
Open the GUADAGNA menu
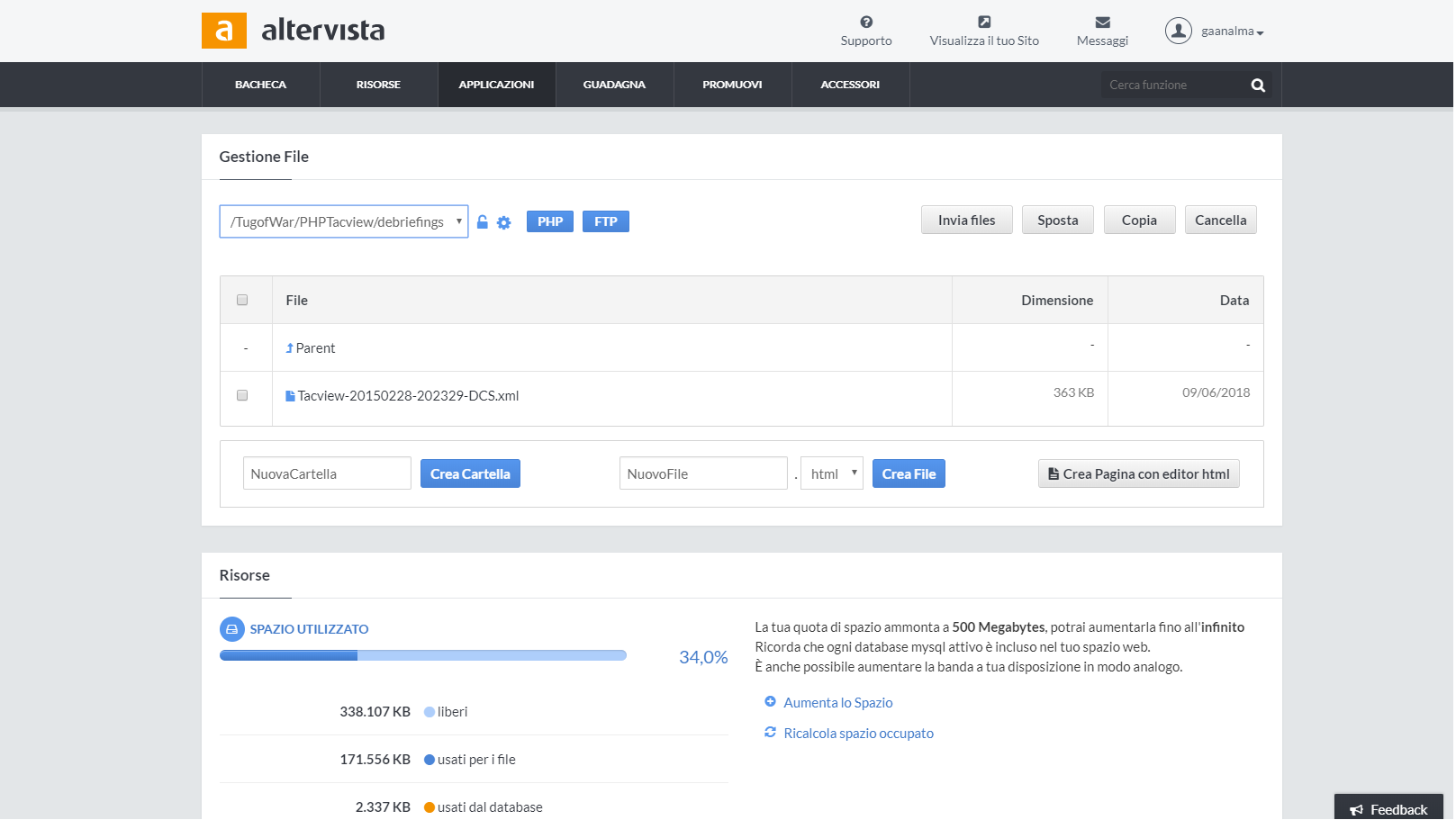(x=615, y=85)
